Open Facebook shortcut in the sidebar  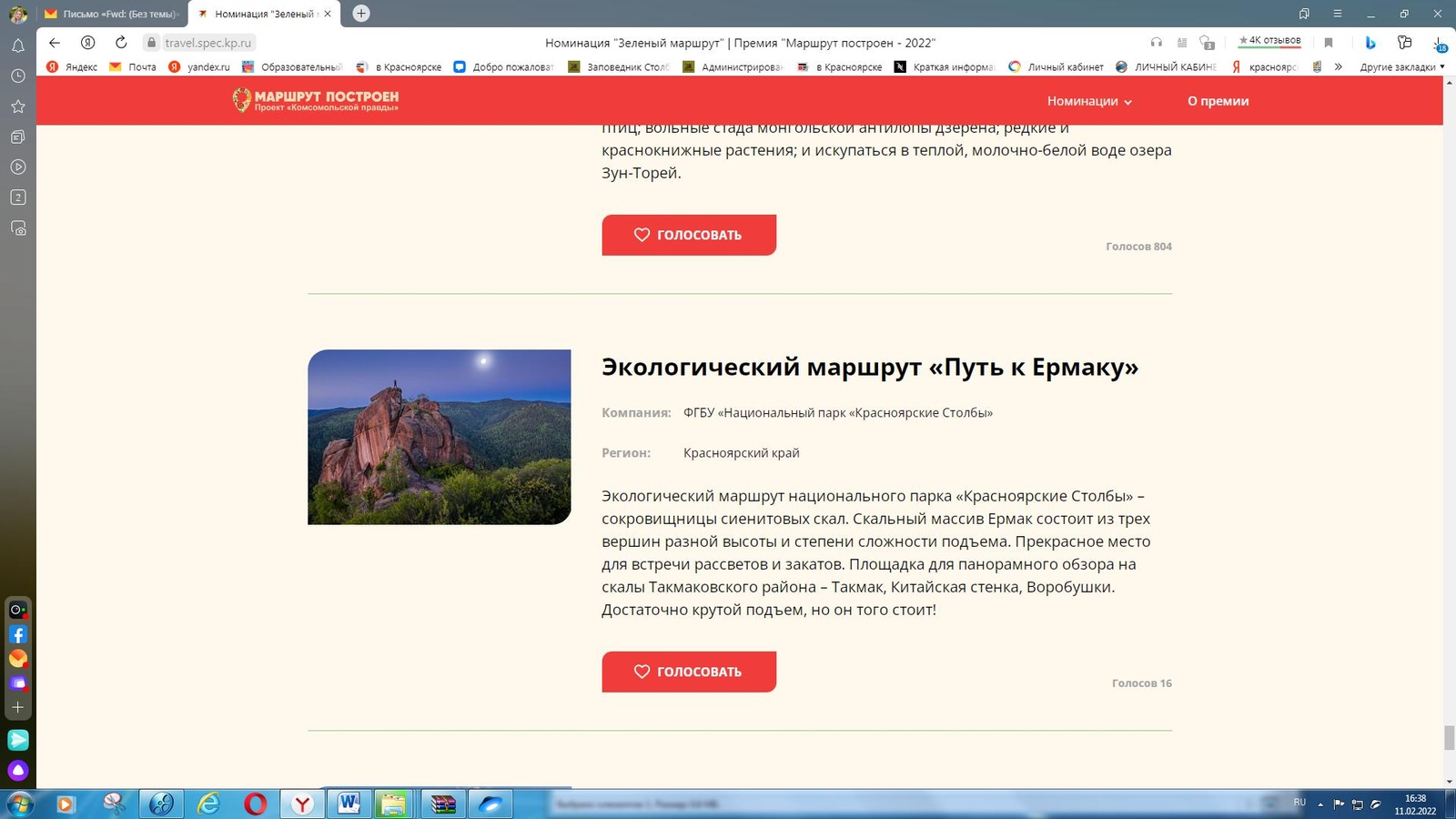click(x=18, y=634)
